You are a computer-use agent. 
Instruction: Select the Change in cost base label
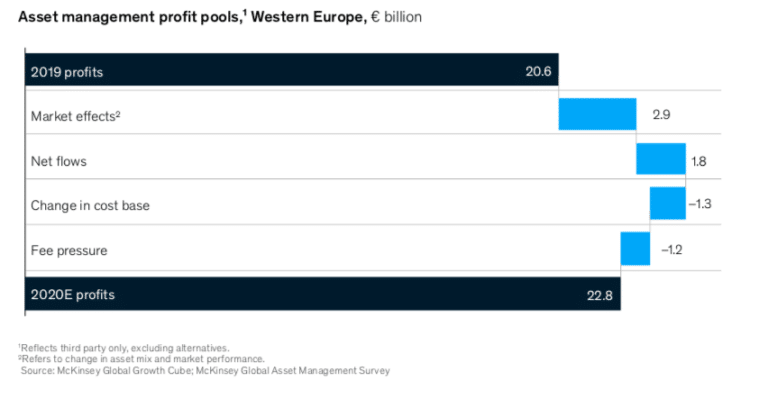pos(90,205)
